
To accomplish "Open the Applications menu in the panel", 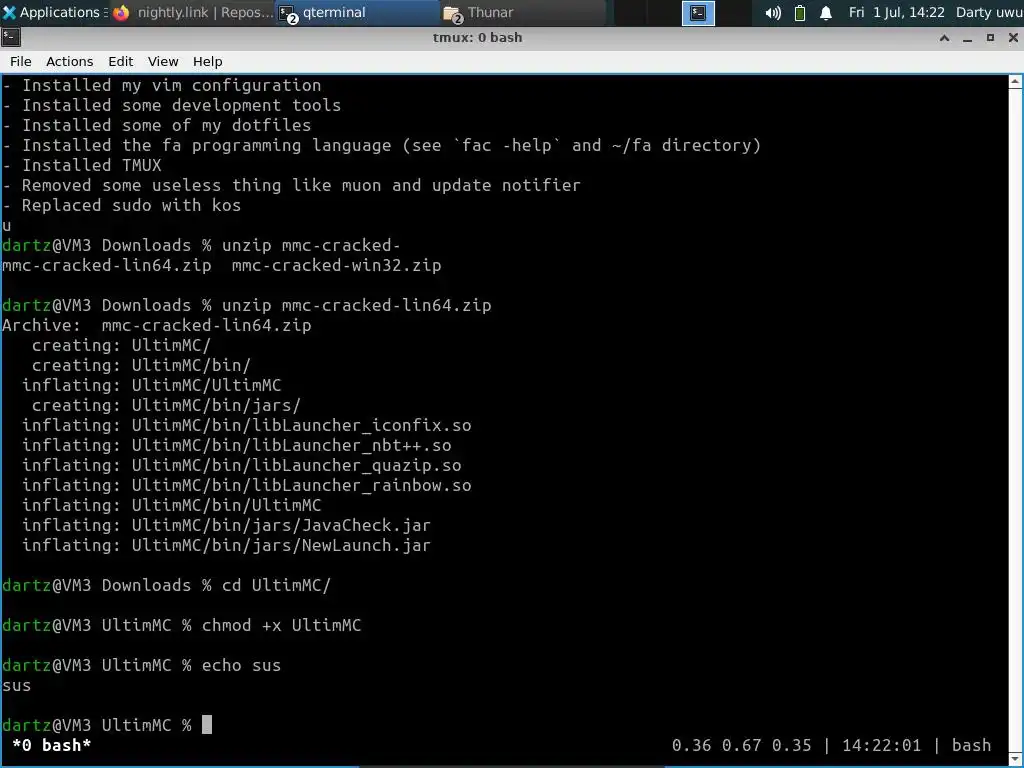I will click(54, 12).
